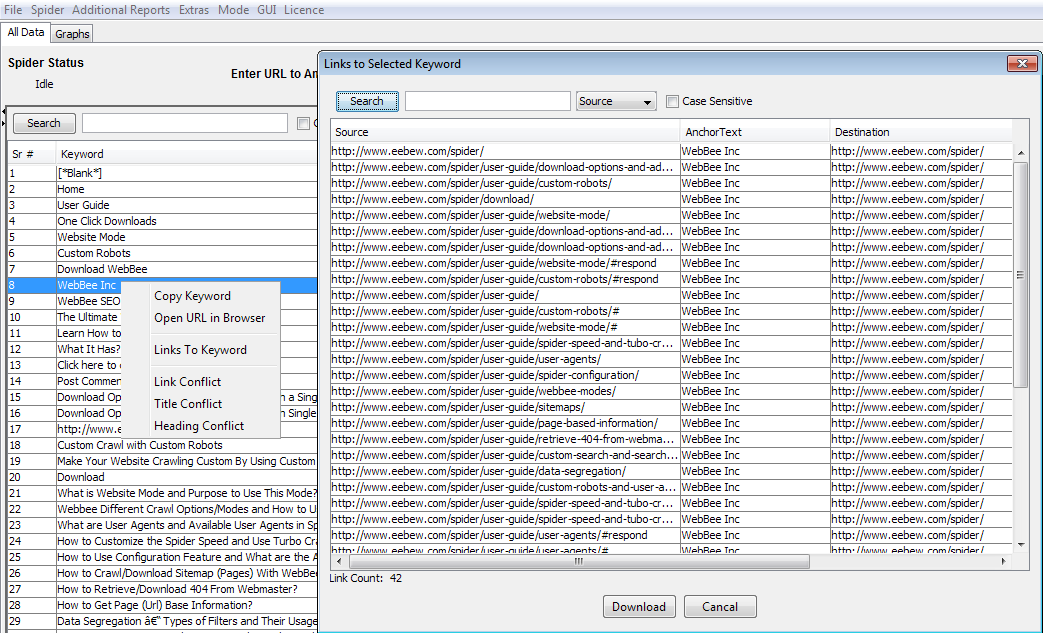
Task: Choose Open URL in Browser
Action: coord(210,318)
